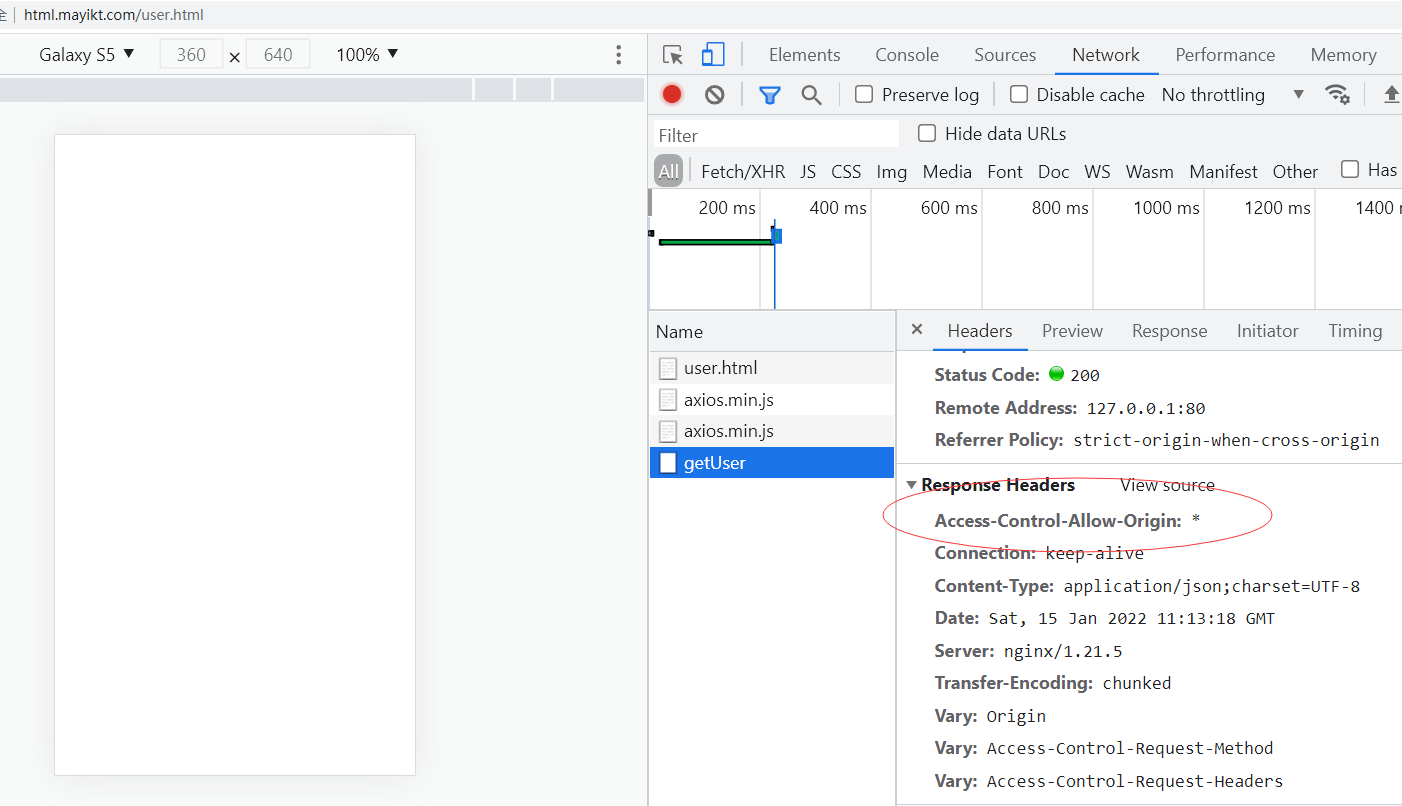Filter requests by WS
The image size is (1402, 806).
[x=1097, y=172]
